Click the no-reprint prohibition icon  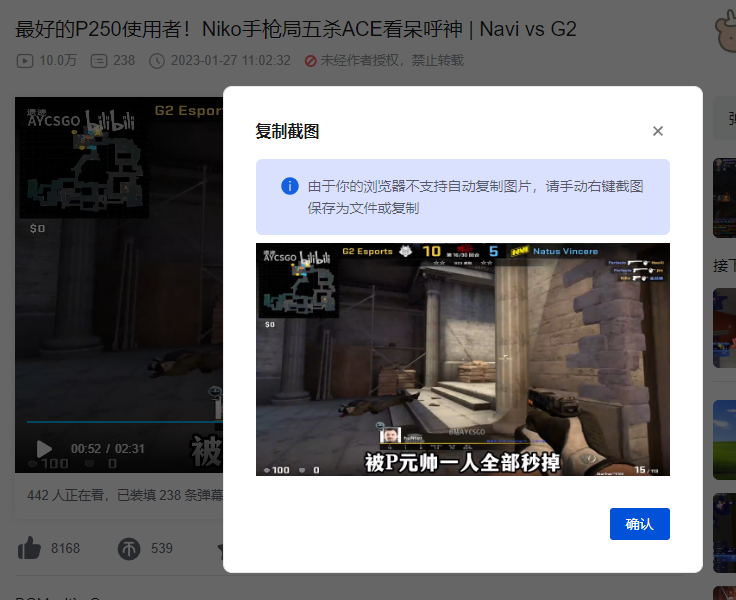(310, 61)
